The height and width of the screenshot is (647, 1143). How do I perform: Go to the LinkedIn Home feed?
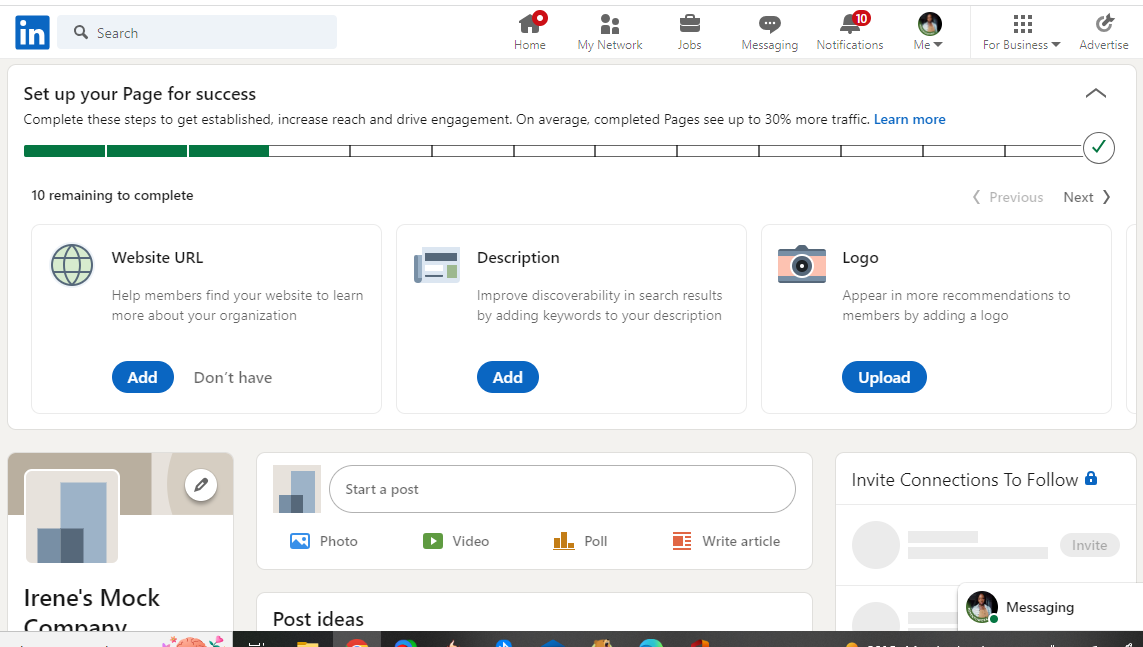coord(530,31)
